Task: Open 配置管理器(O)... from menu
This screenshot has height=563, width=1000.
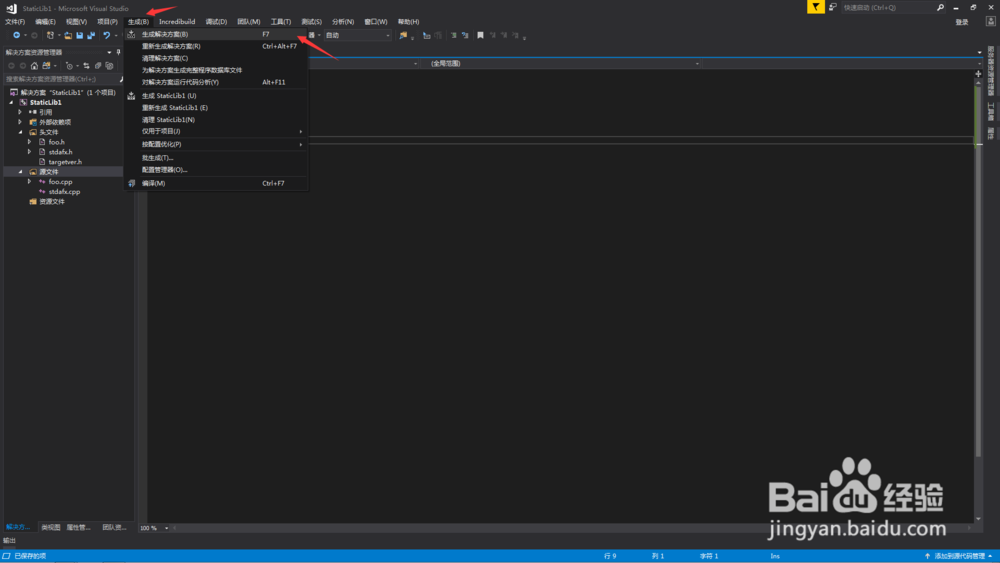Action: click(216, 170)
